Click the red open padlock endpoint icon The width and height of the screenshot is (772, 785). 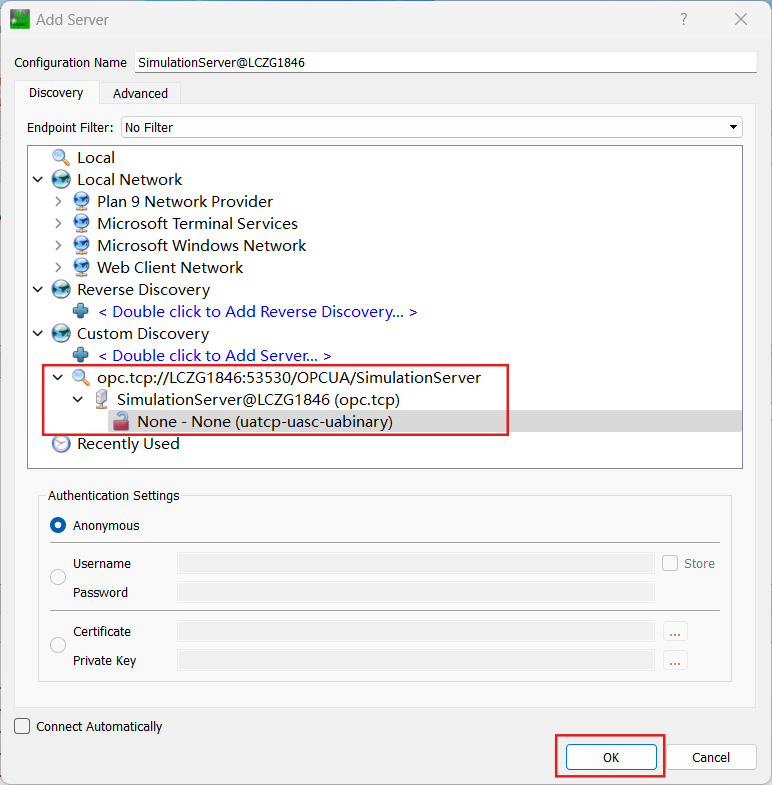[121, 422]
